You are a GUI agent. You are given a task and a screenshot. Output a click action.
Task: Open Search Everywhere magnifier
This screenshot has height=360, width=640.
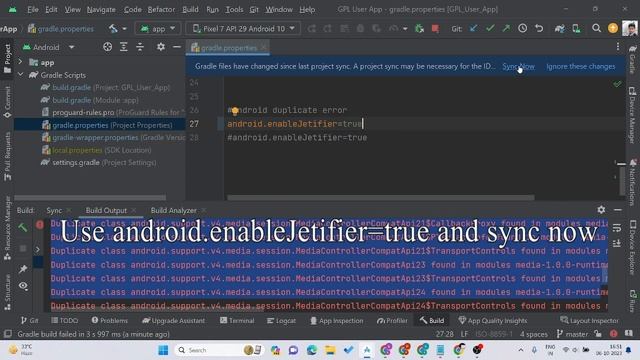(x=596, y=29)
